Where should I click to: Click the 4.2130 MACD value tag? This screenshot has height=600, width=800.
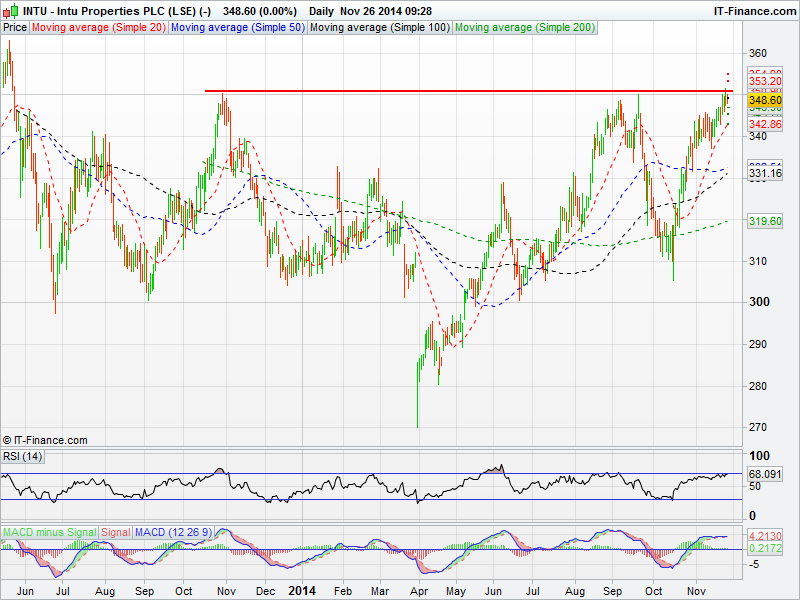[x=764, y=536]
